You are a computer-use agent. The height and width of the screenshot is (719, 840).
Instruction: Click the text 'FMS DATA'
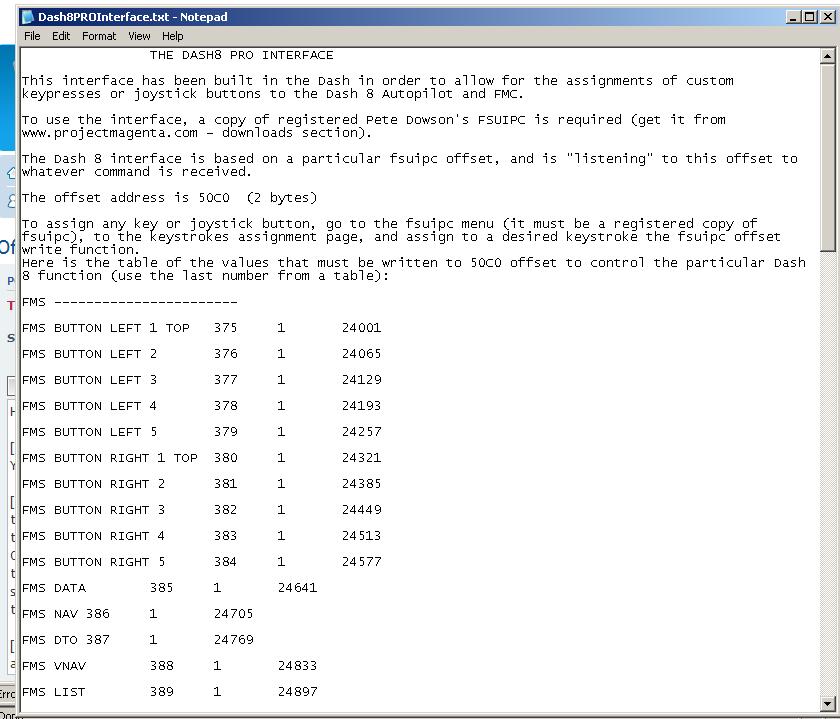(x=54, y=588)
